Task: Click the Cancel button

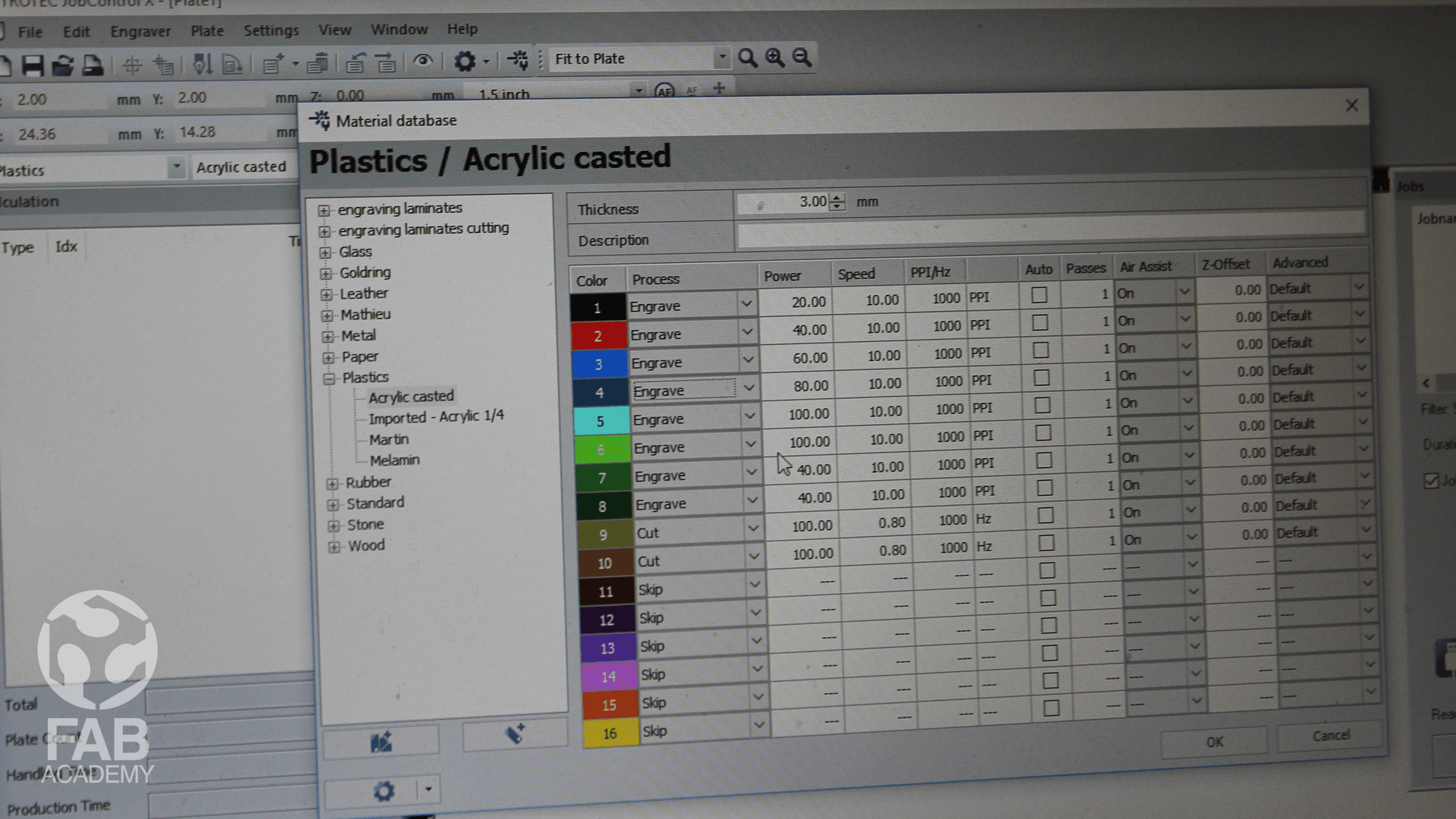Action: tap(1331, 736)
